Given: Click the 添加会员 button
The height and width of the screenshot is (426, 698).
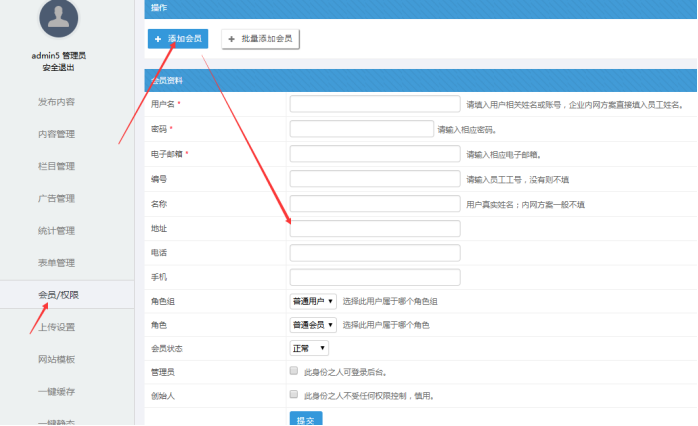Looking at the screenshot, I should click(x=178, y=38).
